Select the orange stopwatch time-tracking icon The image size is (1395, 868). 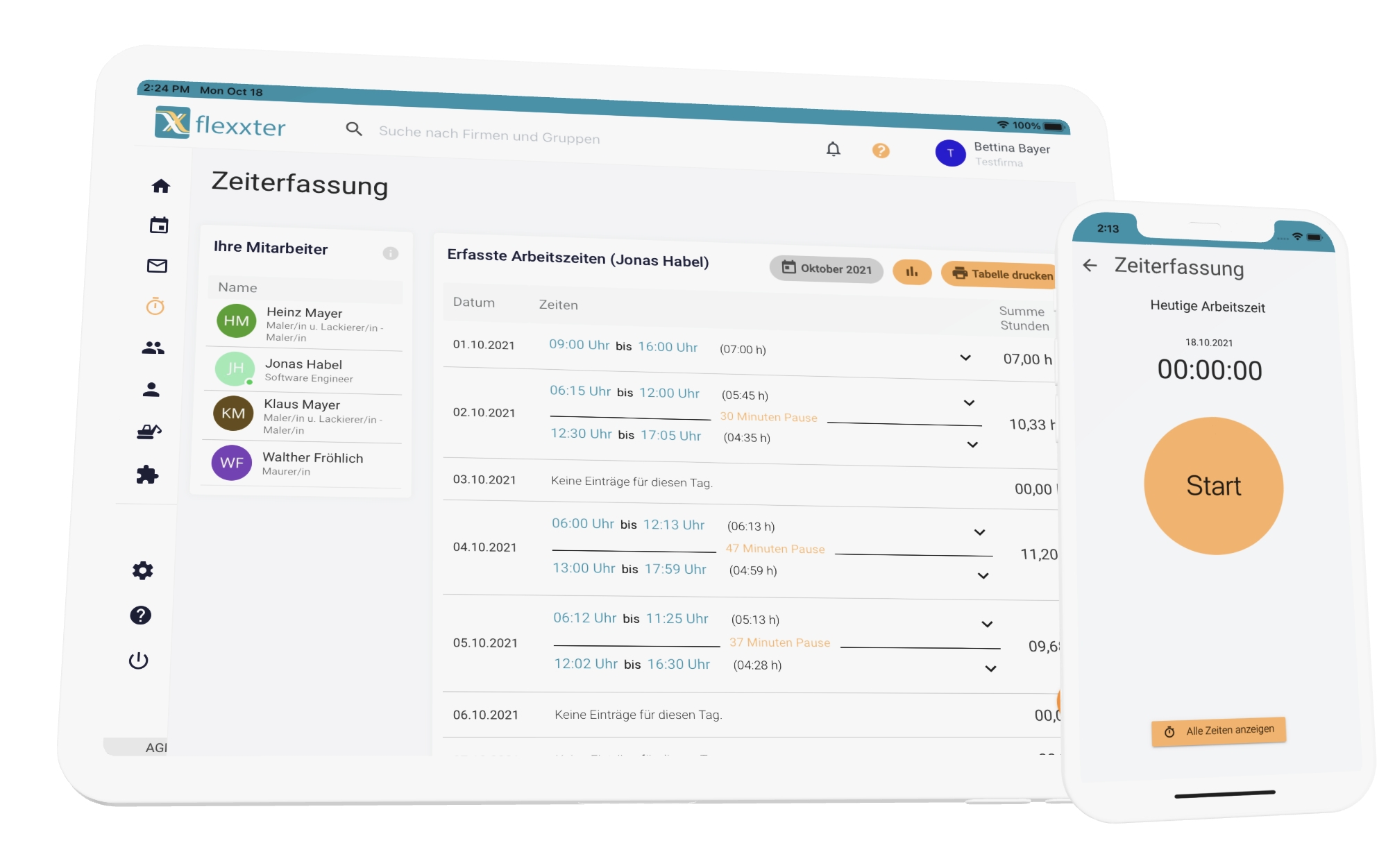tap(155, 306)
